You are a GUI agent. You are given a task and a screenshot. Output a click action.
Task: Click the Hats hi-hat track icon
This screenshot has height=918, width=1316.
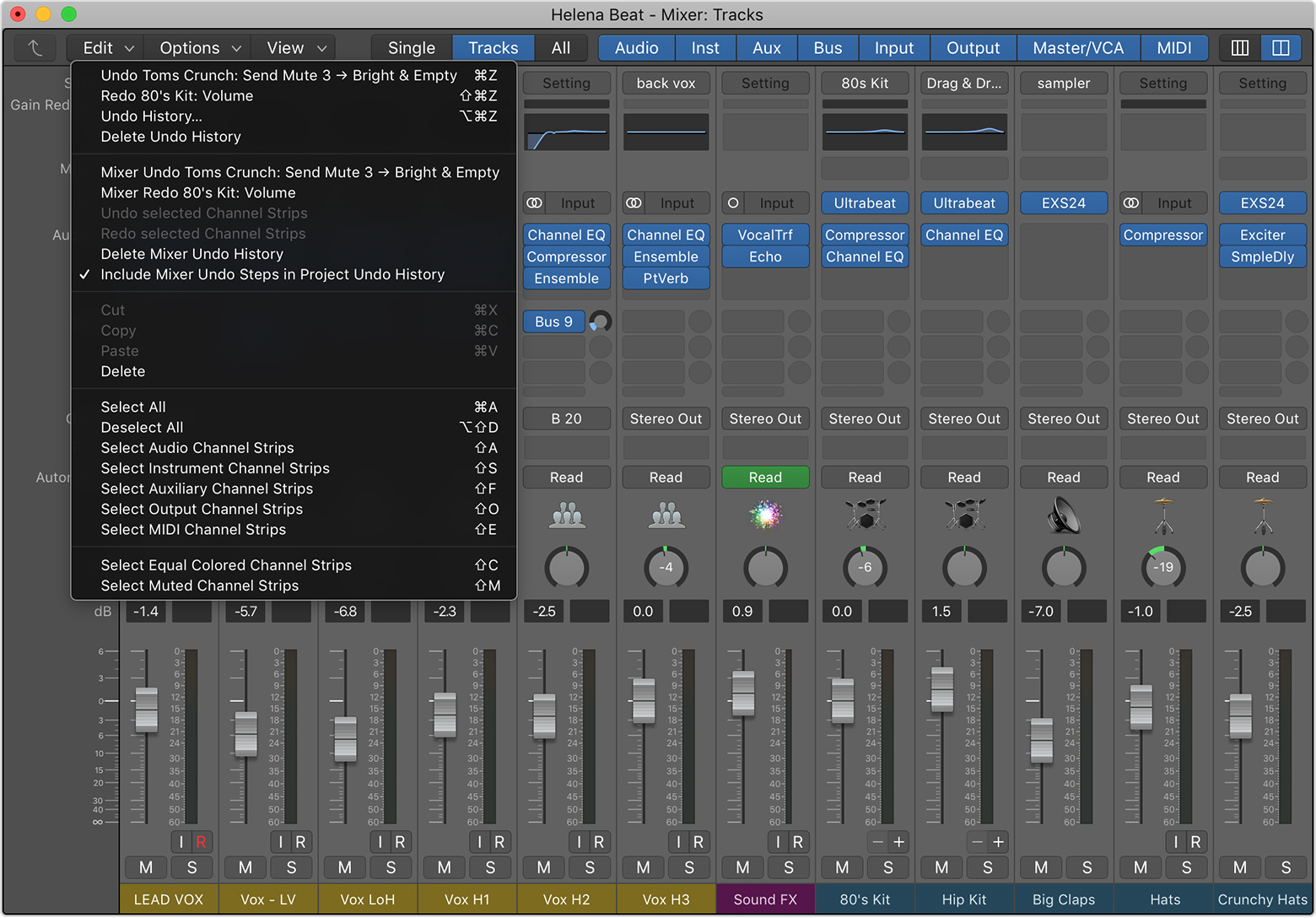tap(1163, 516)
